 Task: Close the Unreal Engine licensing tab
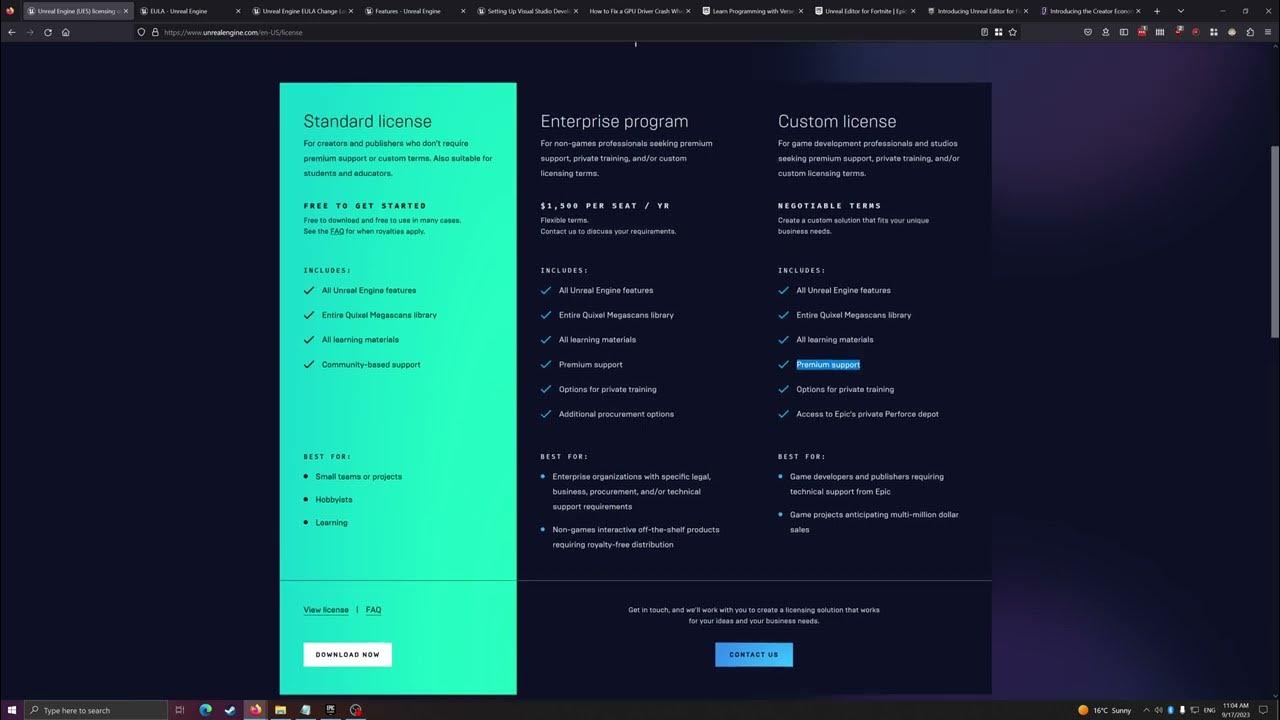126,11
